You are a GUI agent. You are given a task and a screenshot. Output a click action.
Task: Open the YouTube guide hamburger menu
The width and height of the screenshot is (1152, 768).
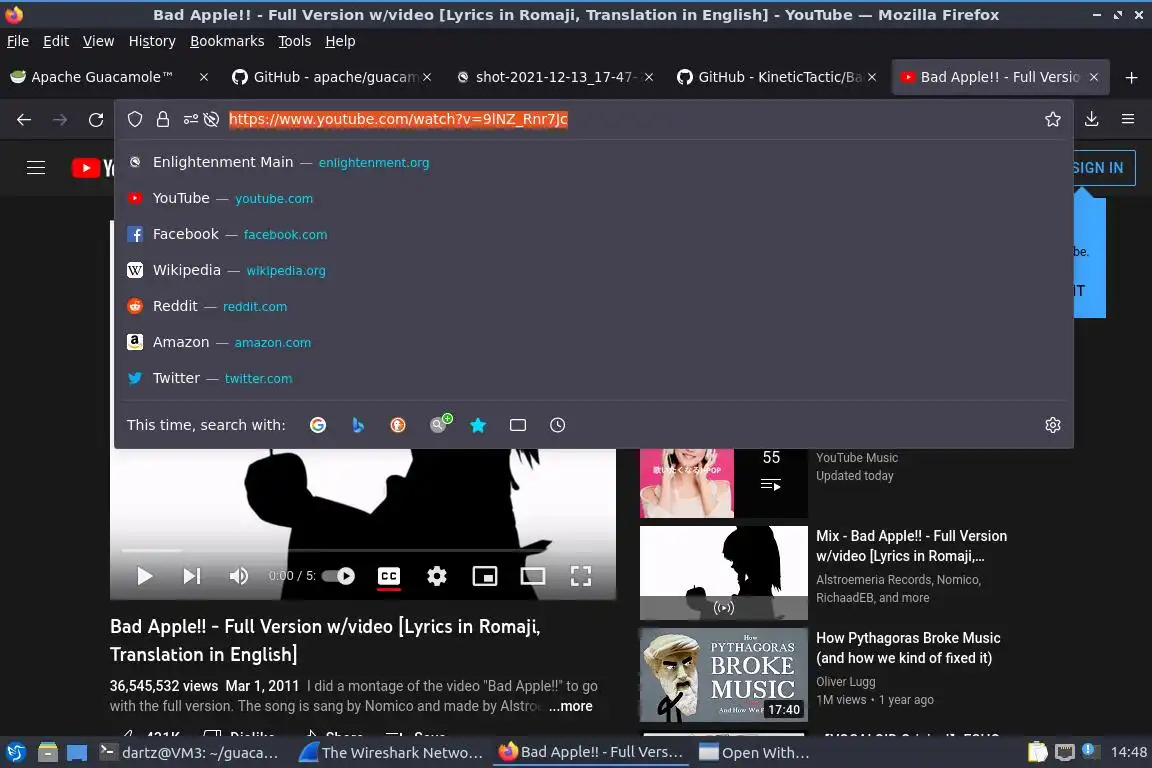[x=36, y=168]
